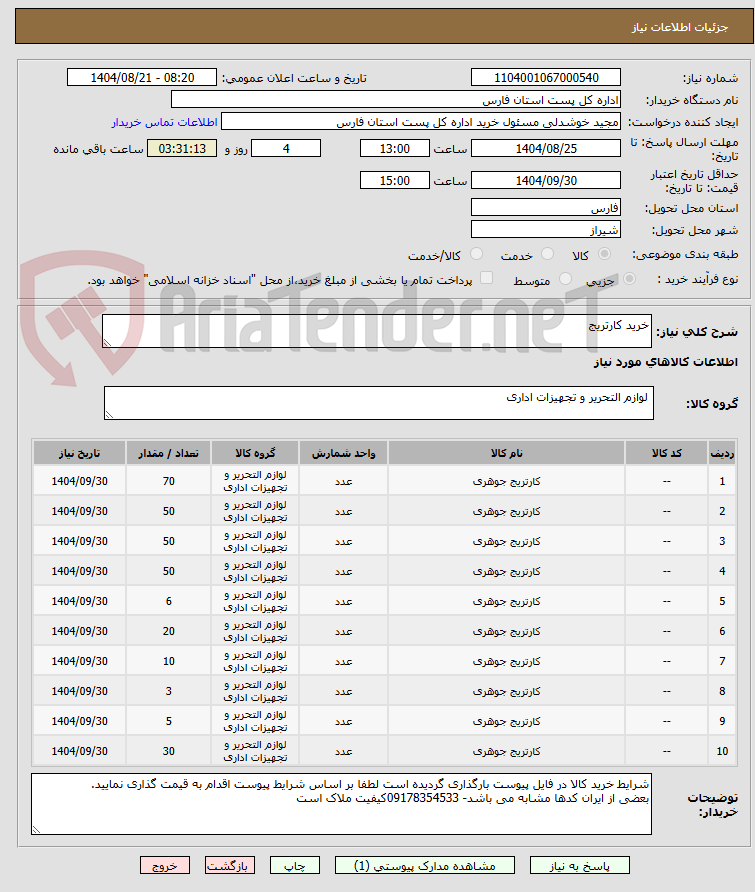This screenshot has width=755, height=892.
Task: Click the remaining days field showing 4
Action: tap(286, 148)
